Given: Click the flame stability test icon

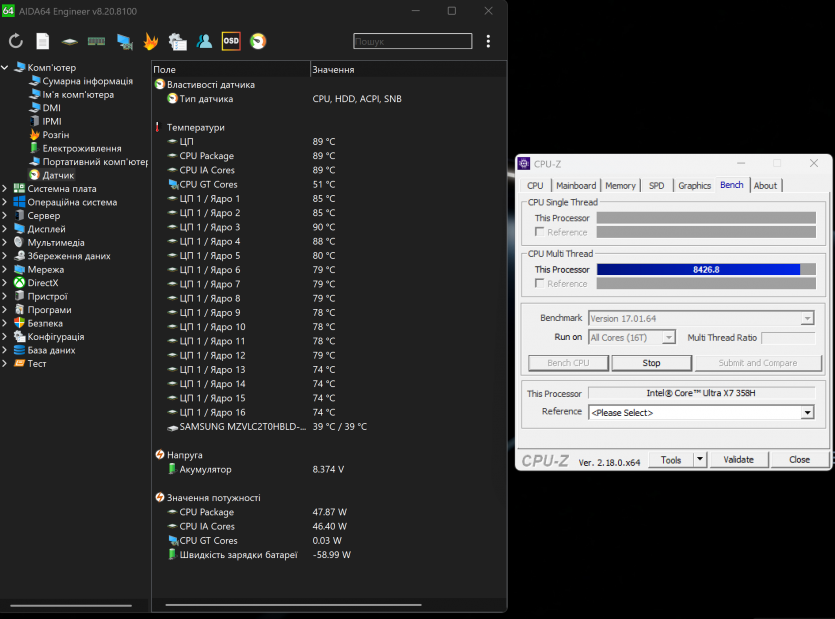Looking at the screenshot, I should click(x=151, y=41).
